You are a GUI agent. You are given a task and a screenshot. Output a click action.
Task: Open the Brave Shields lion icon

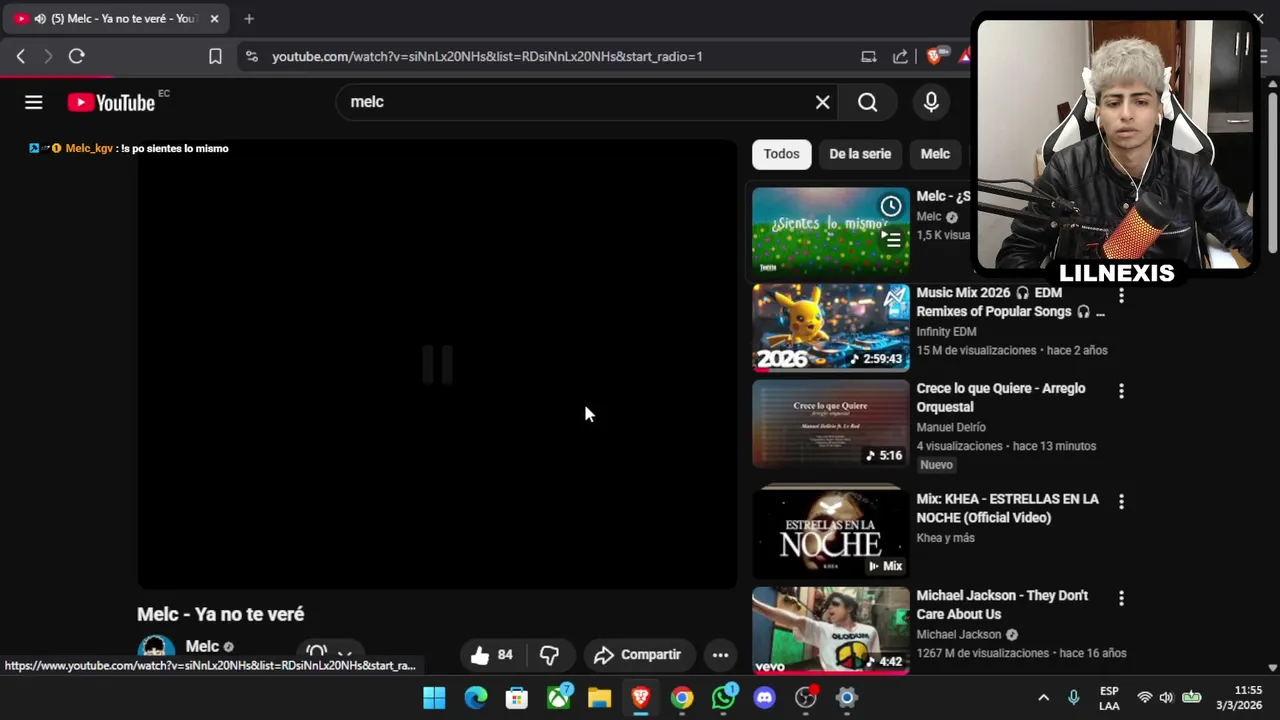(934, 56)
